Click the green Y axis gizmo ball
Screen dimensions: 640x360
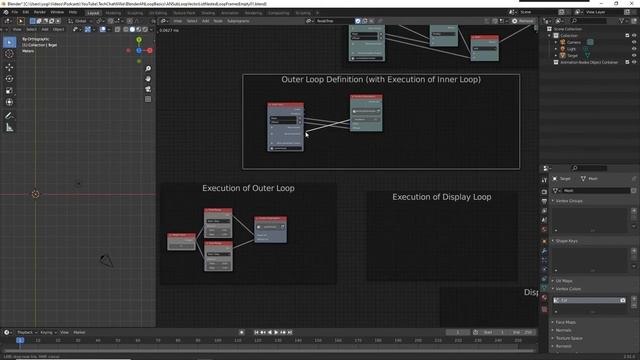pos(139,40)
